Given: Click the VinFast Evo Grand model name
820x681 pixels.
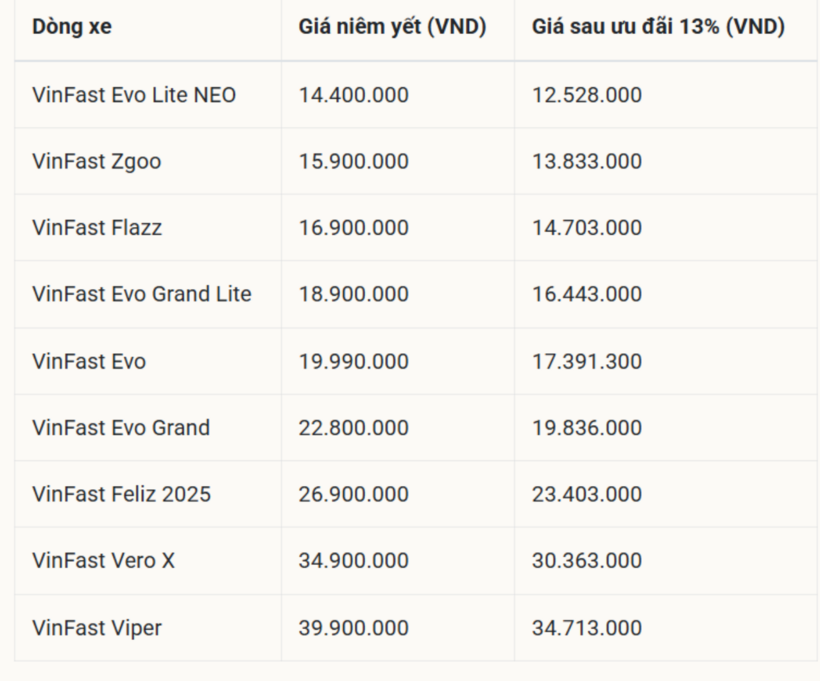Looking at the screenshot, I should click(x=121, y=428).
